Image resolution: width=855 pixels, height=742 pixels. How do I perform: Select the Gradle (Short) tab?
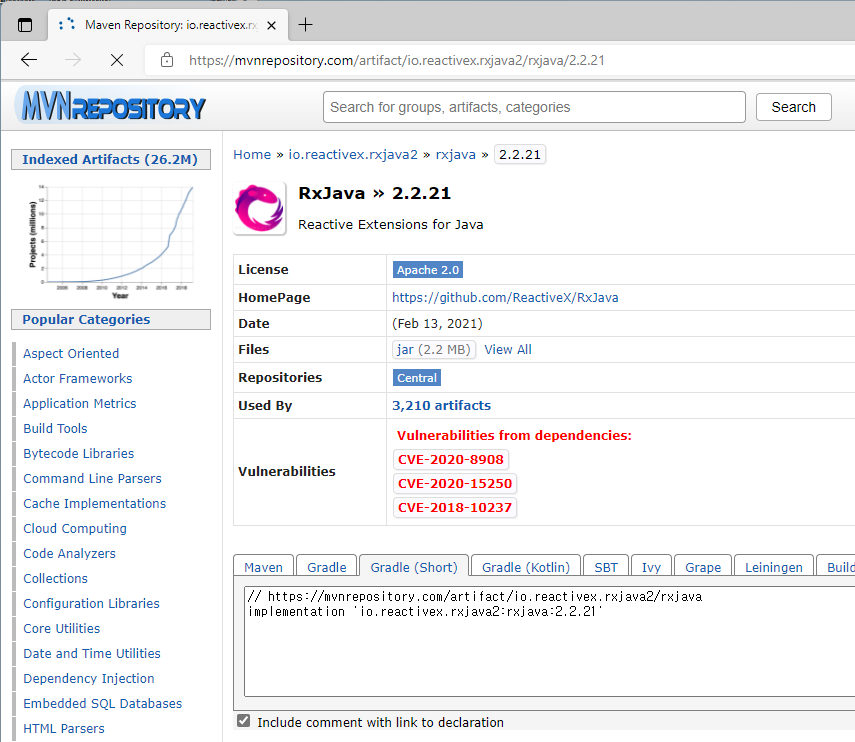414,567
